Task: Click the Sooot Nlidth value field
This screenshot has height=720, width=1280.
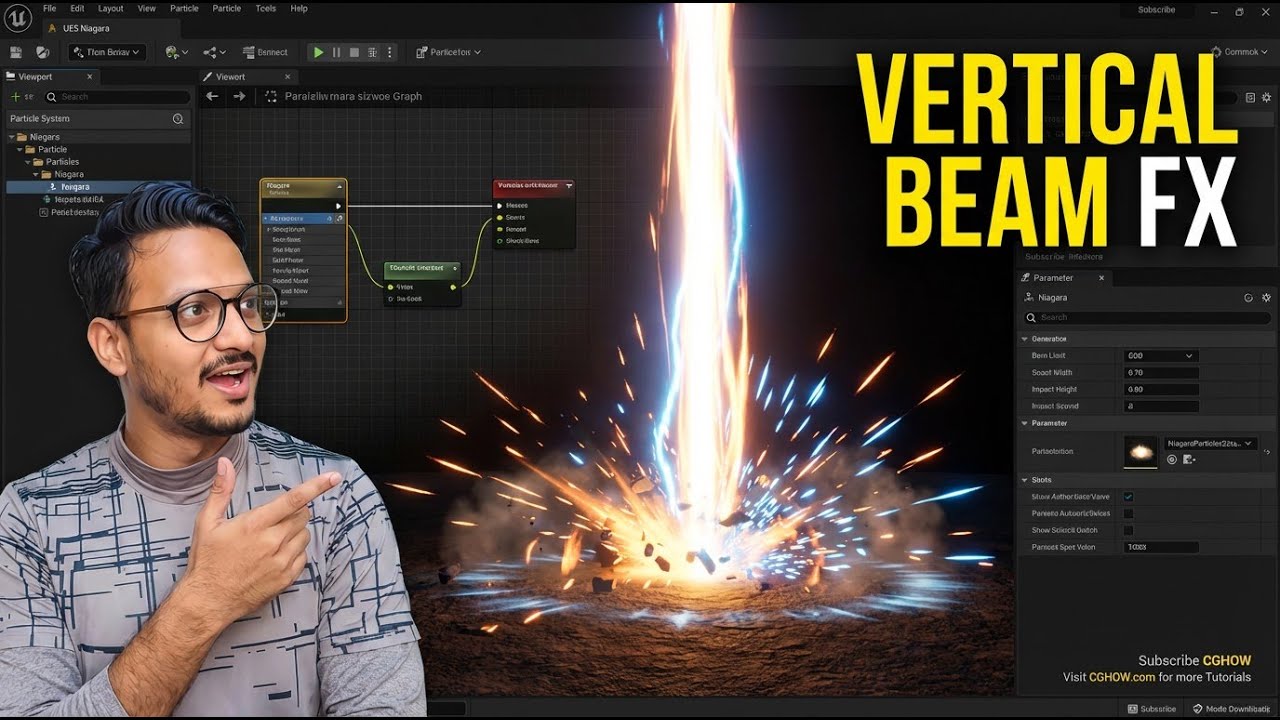Action: [x=1161, y=373]
